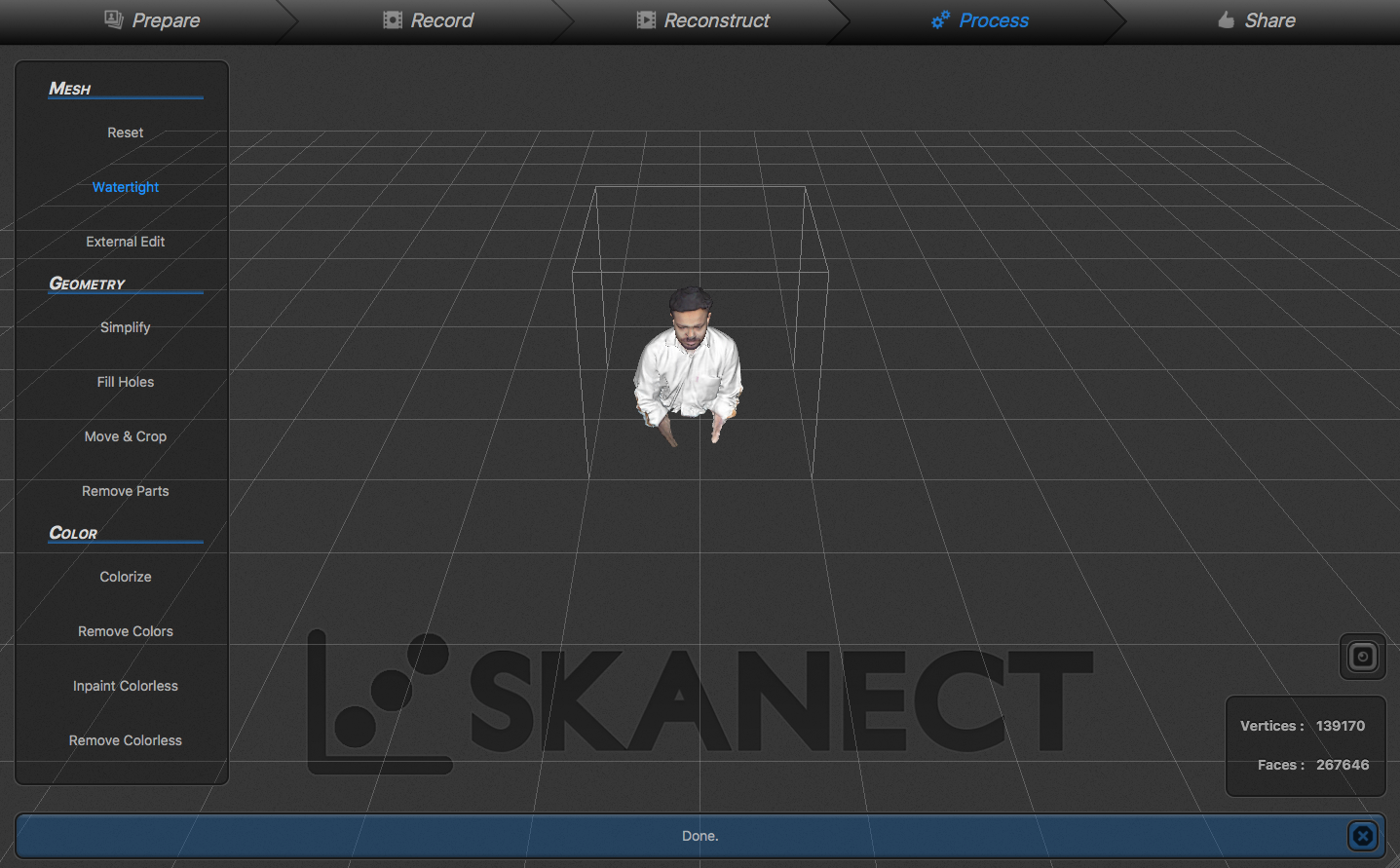Open Move & Crop tool
Screen dimensions: 1400x868
pos(126,436)
